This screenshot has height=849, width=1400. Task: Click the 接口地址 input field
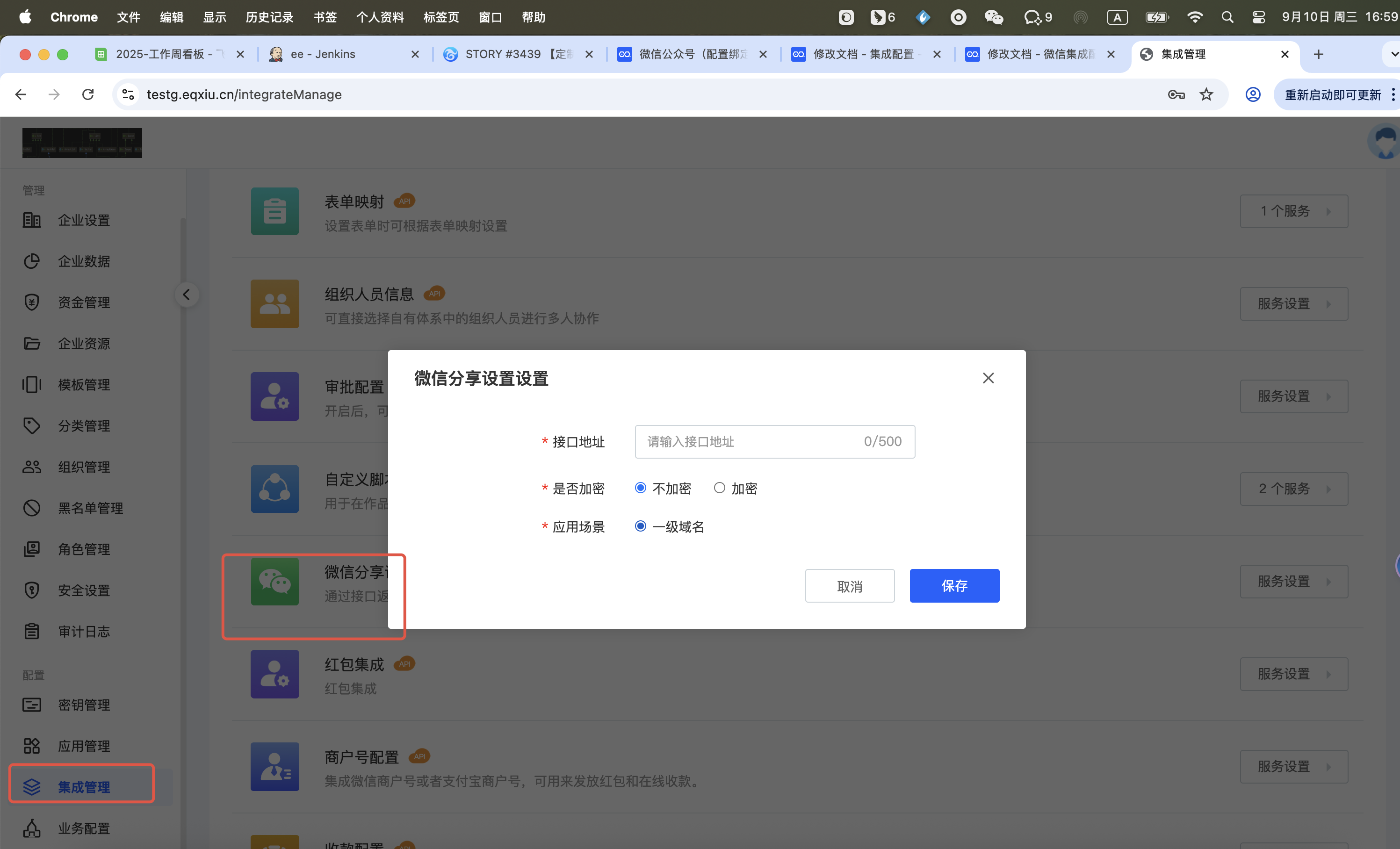click(750, 441)
